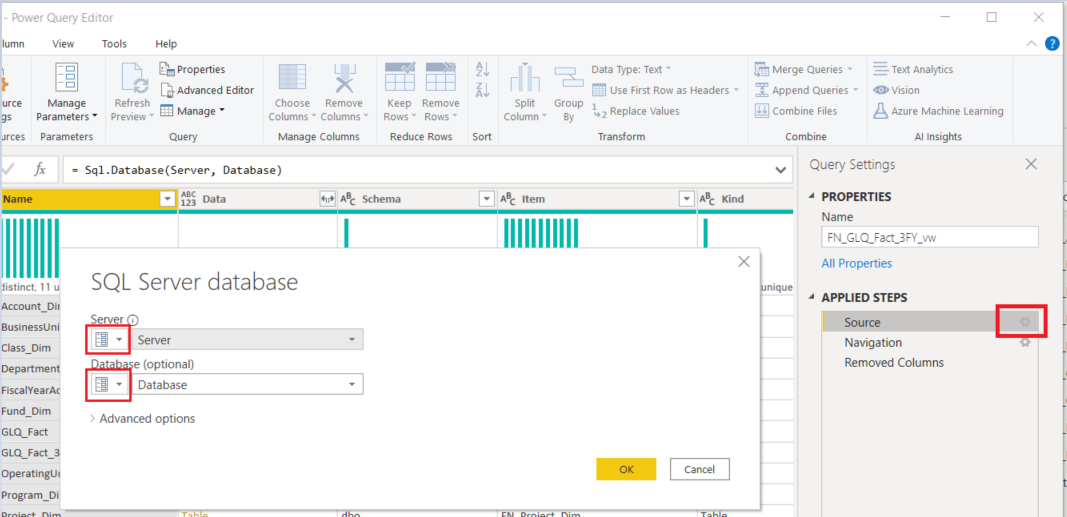Close the Query Settings pane
Image resolution: width=1067 pixels, height=517 pixels.
[1032, 164]
